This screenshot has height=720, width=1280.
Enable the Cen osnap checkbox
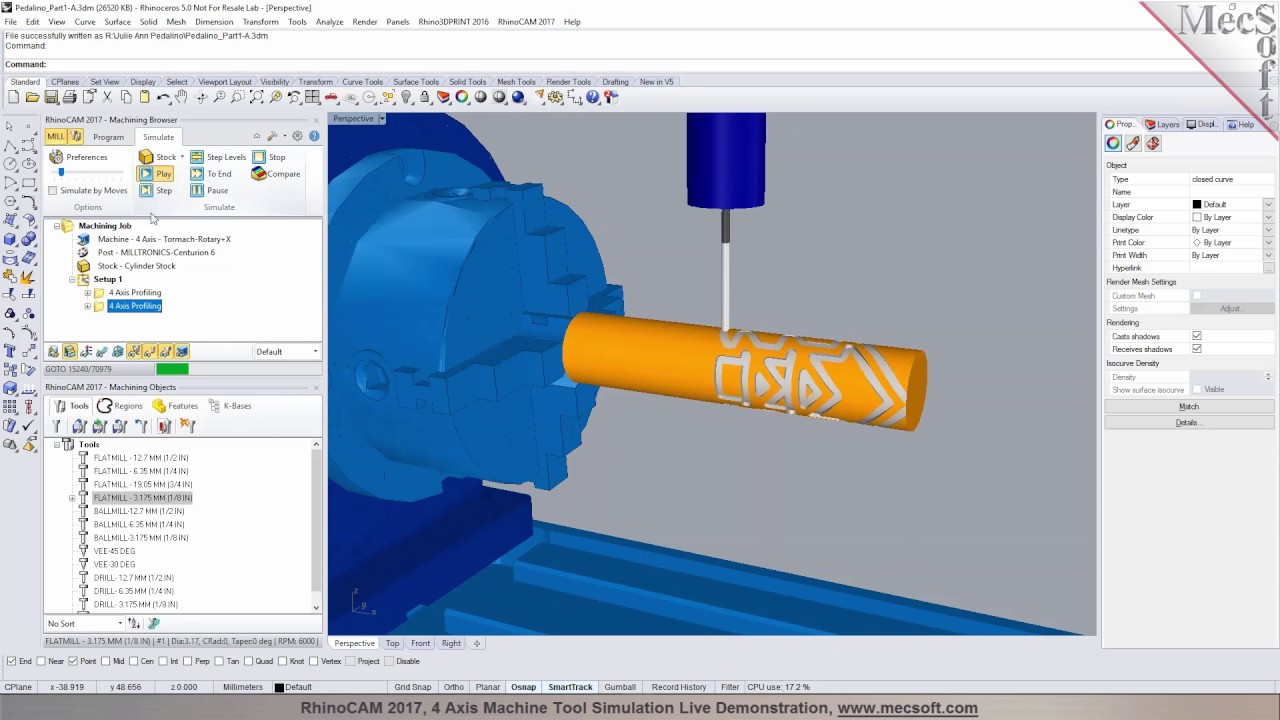pos(134,661)
